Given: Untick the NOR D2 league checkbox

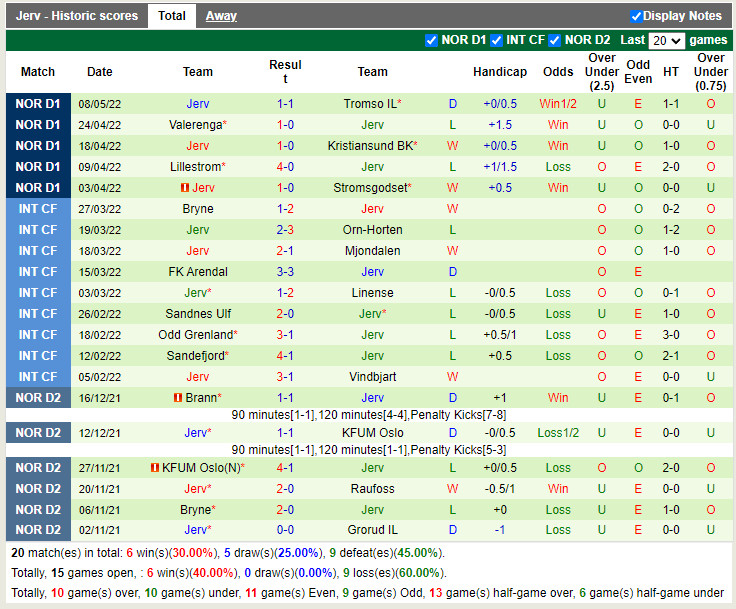Looking at the screenshot, I should [x=555, y=40].
